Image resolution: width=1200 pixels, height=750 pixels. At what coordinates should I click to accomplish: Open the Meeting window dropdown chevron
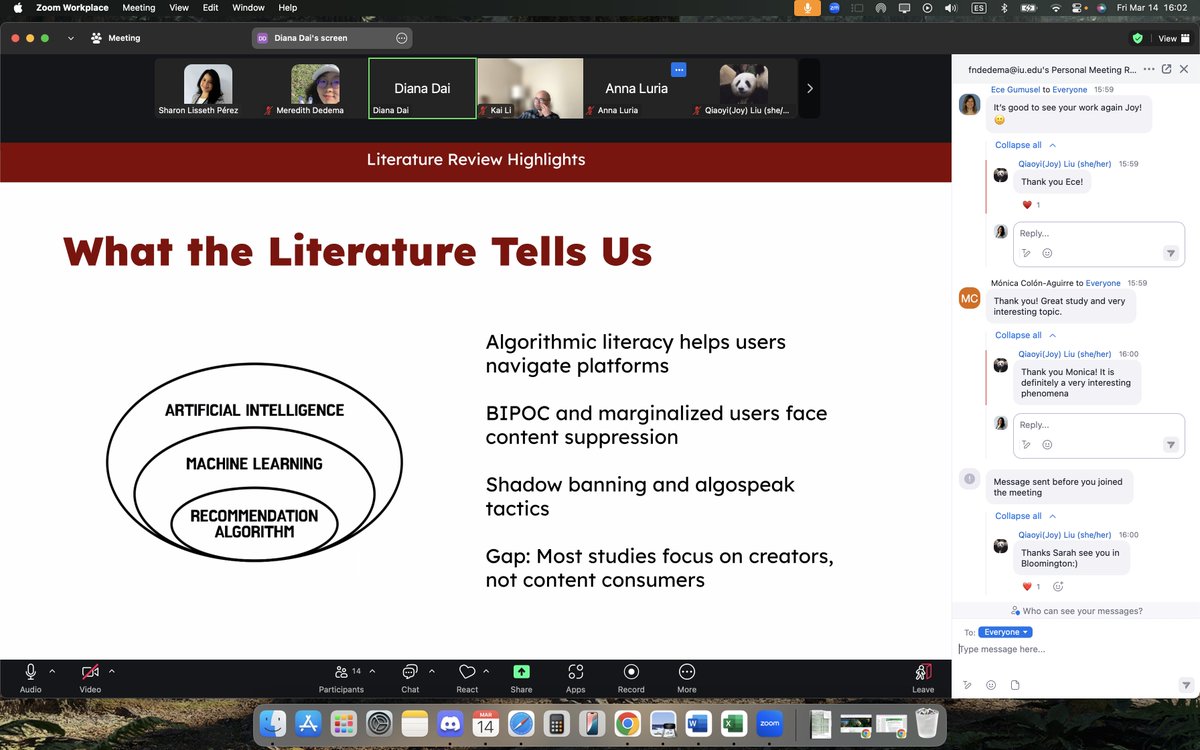pos(70,38)
